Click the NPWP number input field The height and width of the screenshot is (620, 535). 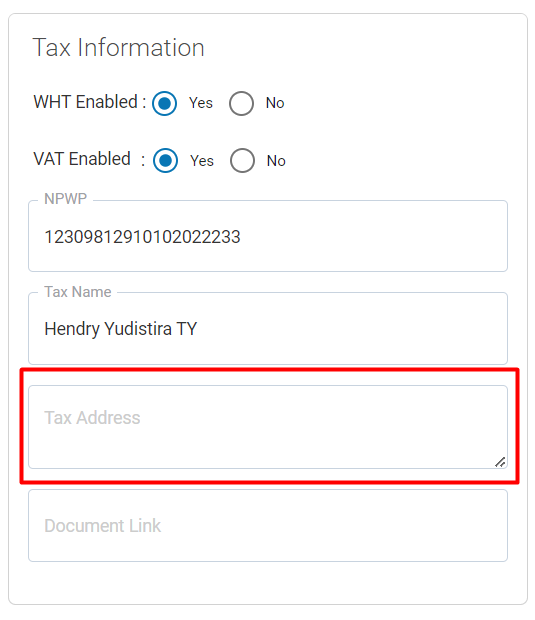coord(268,236)
